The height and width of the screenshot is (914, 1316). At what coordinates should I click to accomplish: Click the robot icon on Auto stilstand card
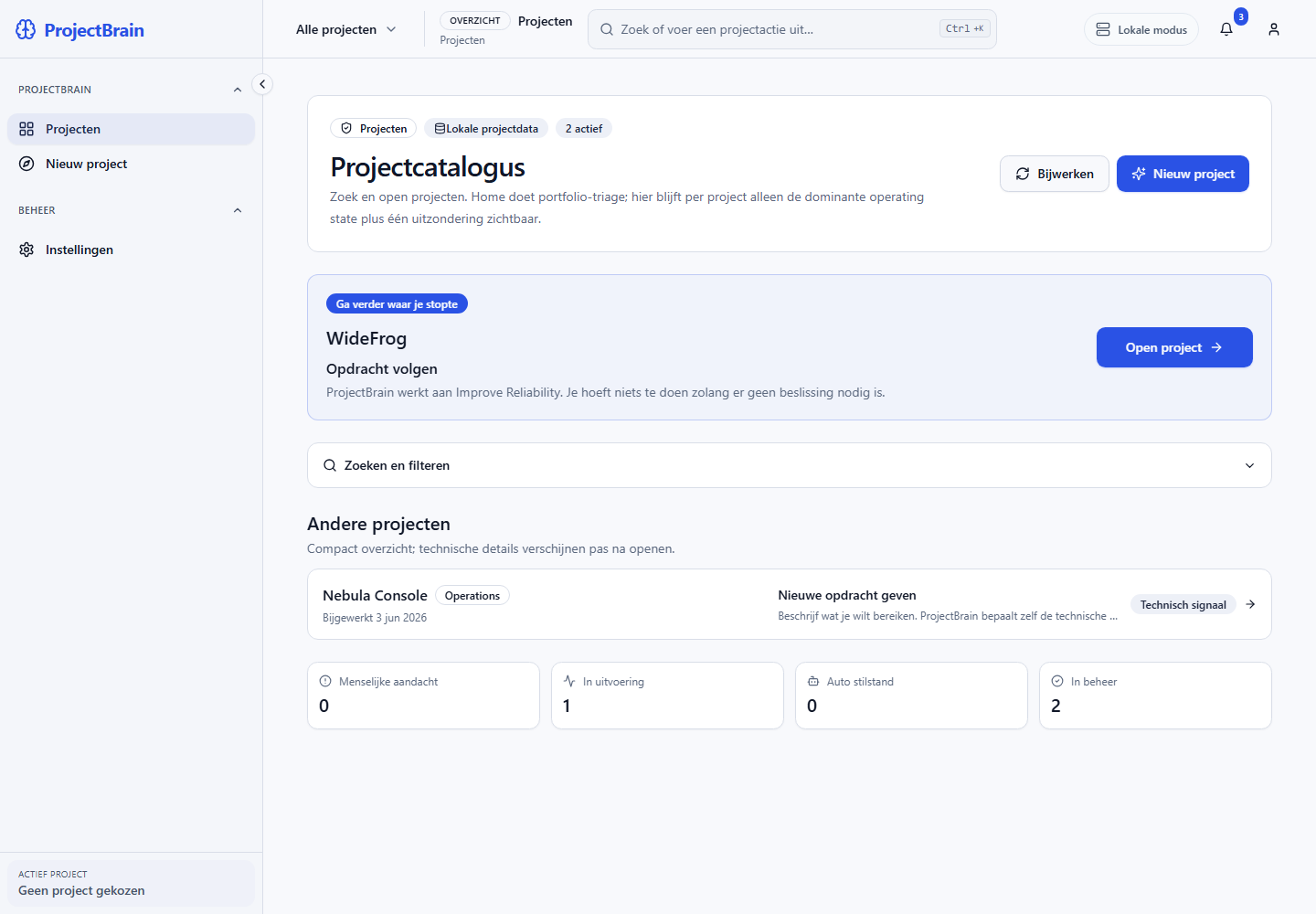813,681
